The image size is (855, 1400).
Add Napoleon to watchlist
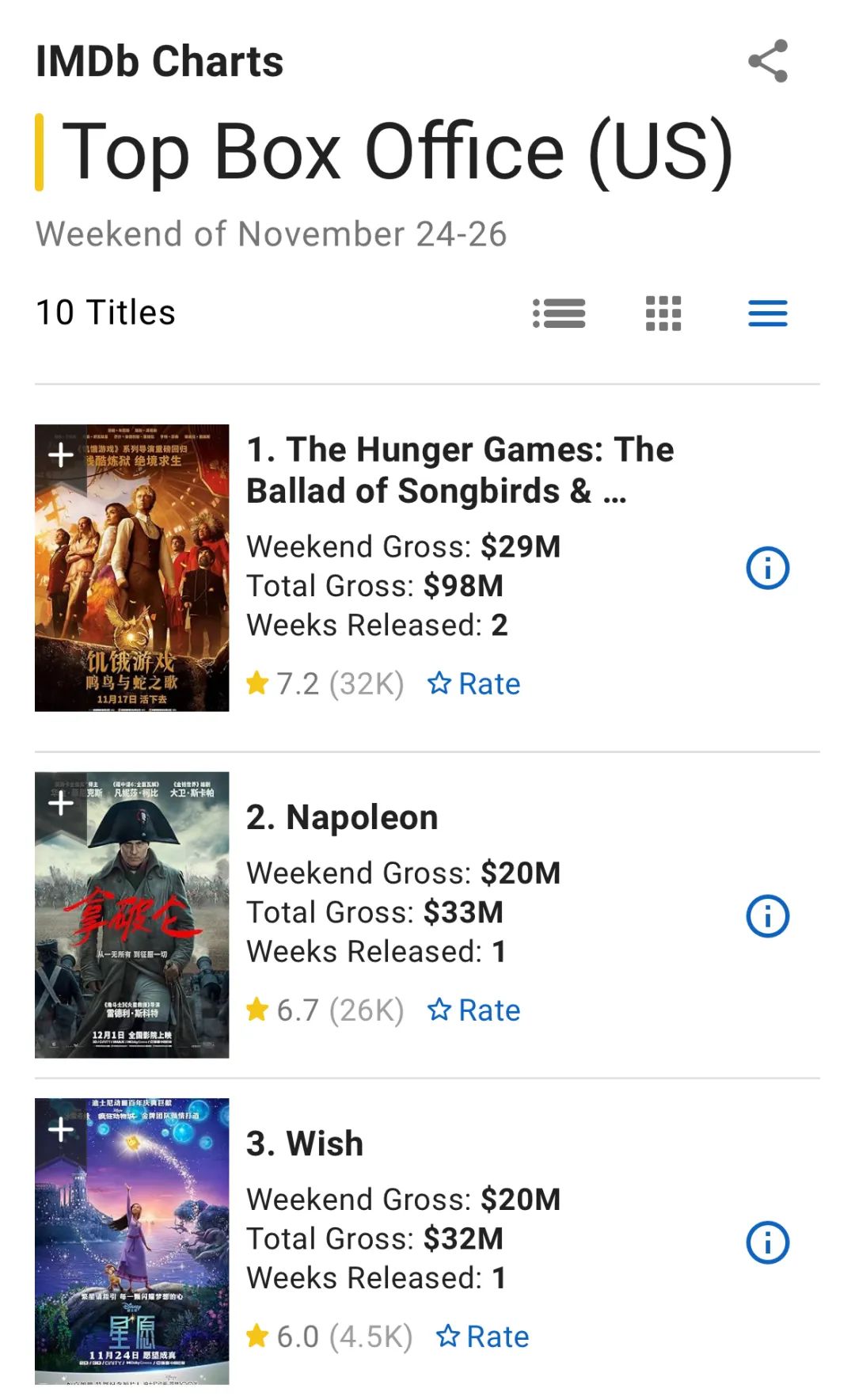61,804
